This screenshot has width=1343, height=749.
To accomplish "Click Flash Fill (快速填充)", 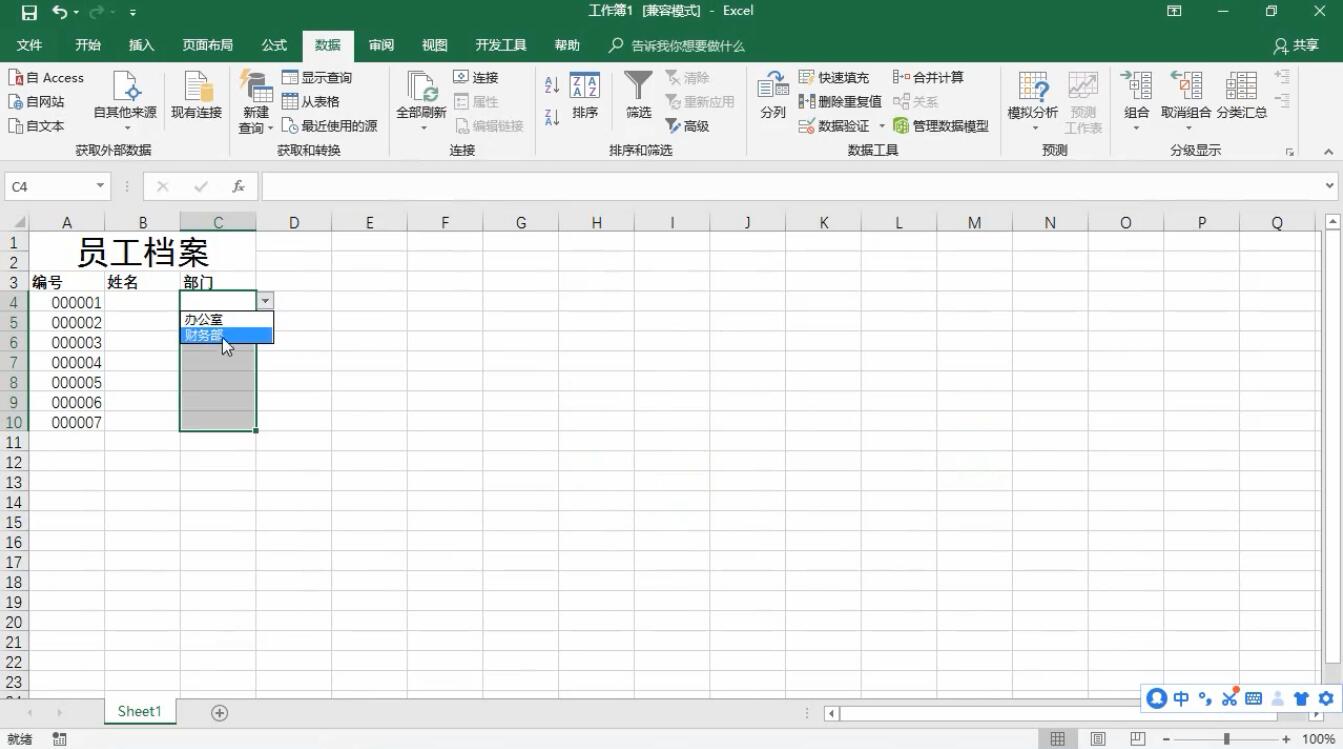I will pos(835,77).
